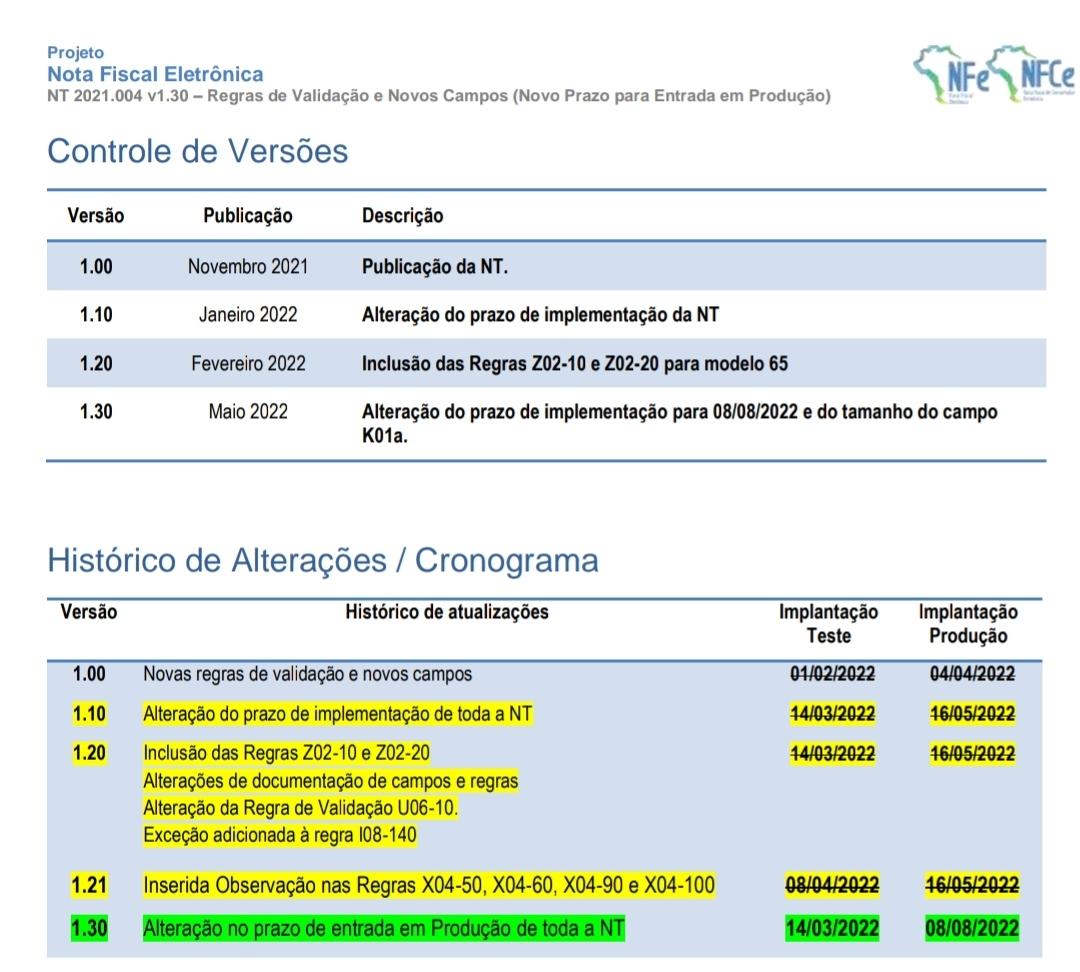1080x972 pixels.
Task: Select "Alterações de documentação de campos e regras"
Action: coord(331,781)
